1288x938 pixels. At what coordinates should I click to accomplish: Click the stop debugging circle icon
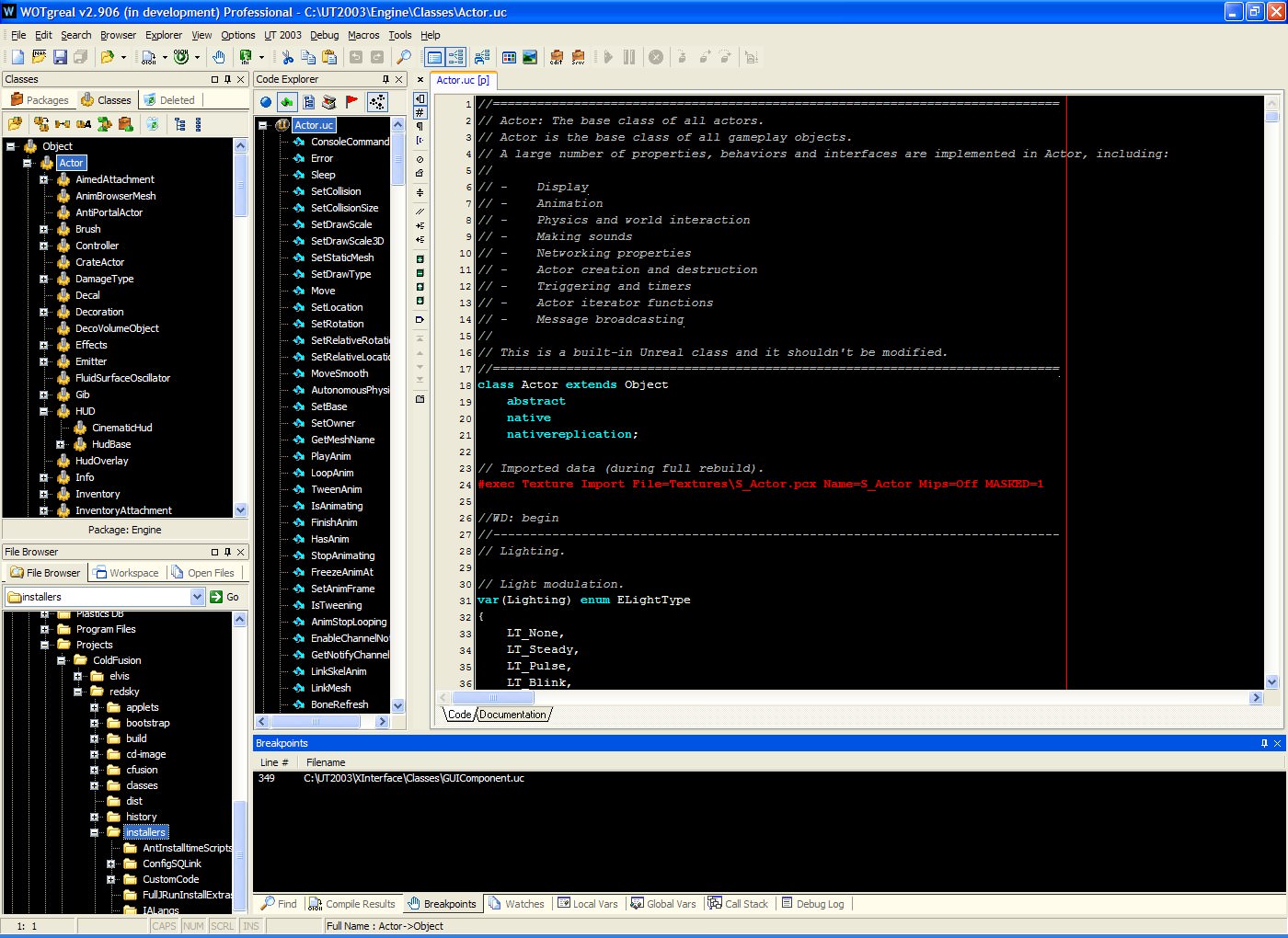click(656, 57)
